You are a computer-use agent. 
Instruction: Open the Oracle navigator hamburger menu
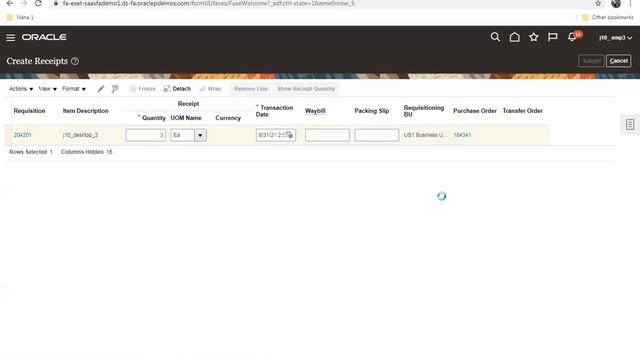click(x=11, y=38)
